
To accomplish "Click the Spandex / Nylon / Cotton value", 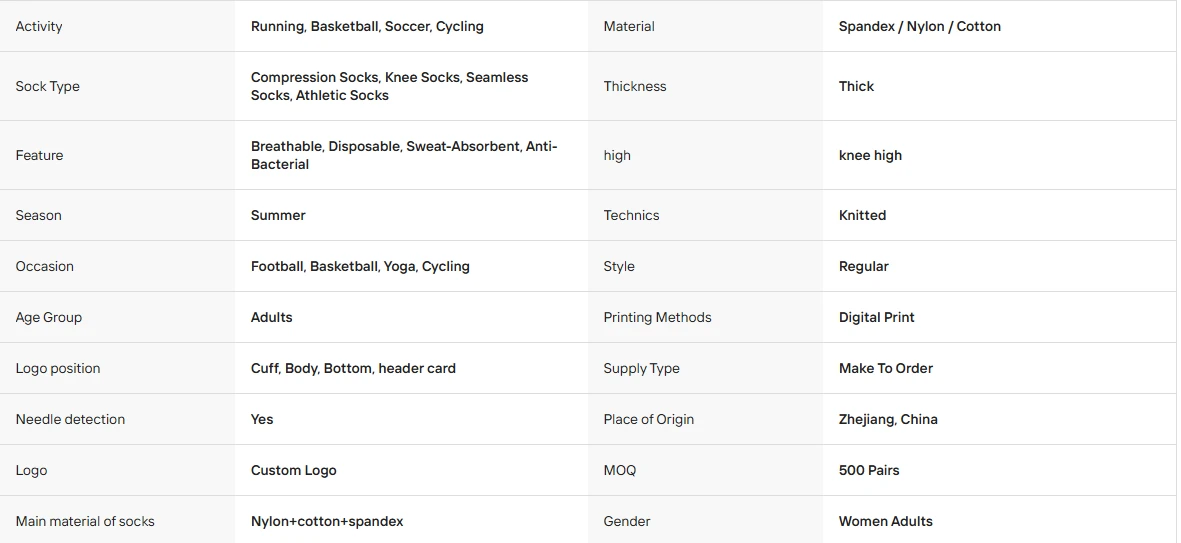I will point(920,26).
